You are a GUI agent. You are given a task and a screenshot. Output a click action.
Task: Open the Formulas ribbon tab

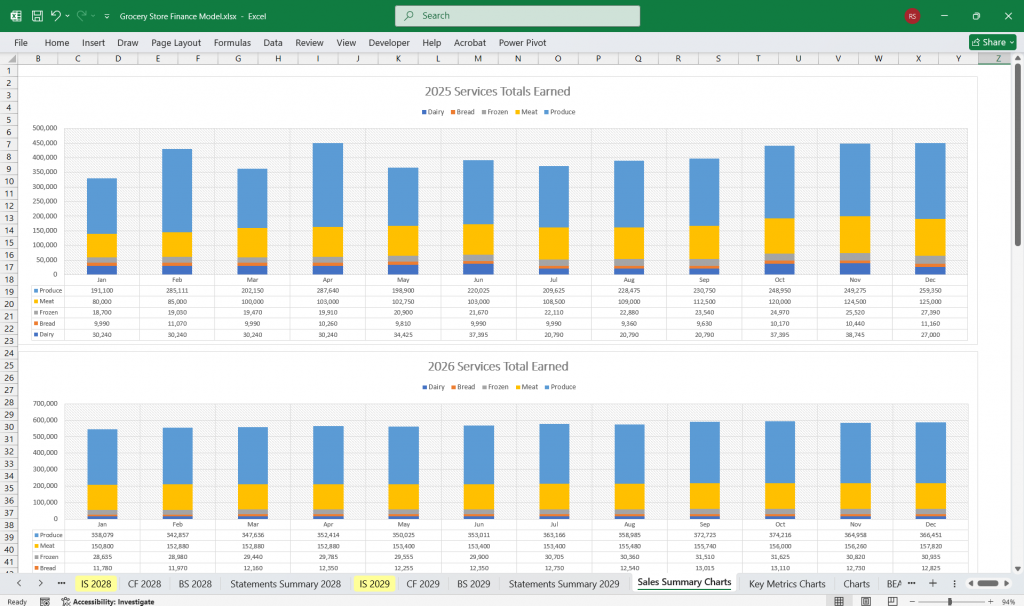[x=232, y=43]
